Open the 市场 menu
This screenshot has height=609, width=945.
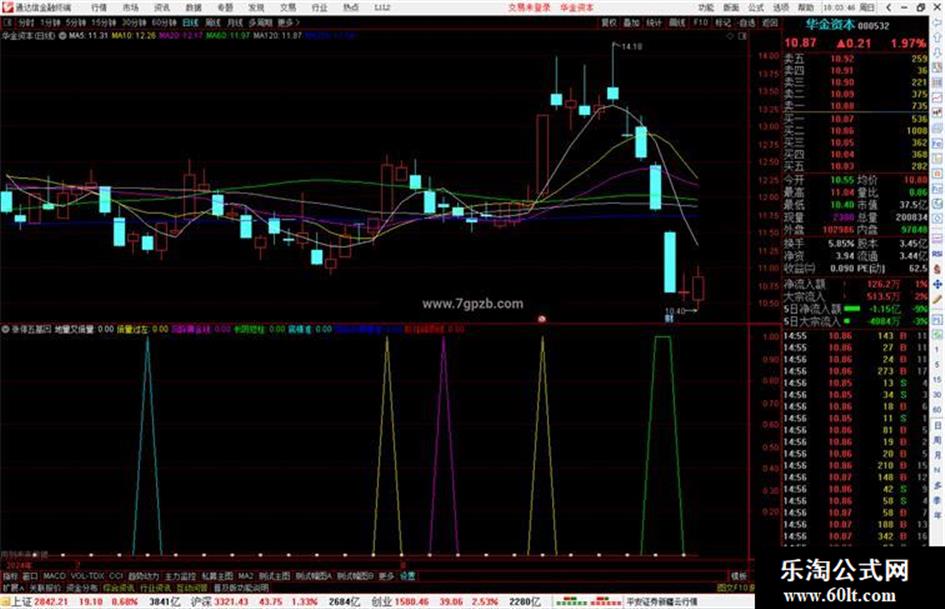click(130, 8)
